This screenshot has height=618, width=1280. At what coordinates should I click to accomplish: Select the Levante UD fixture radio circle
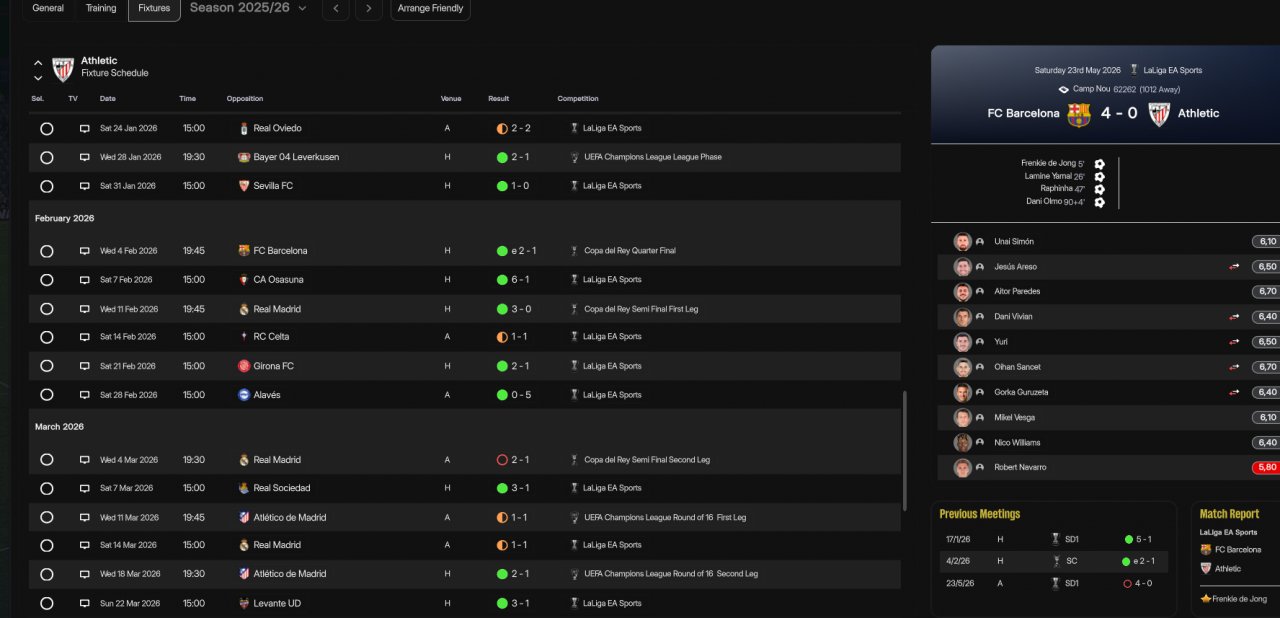[46, 604]
